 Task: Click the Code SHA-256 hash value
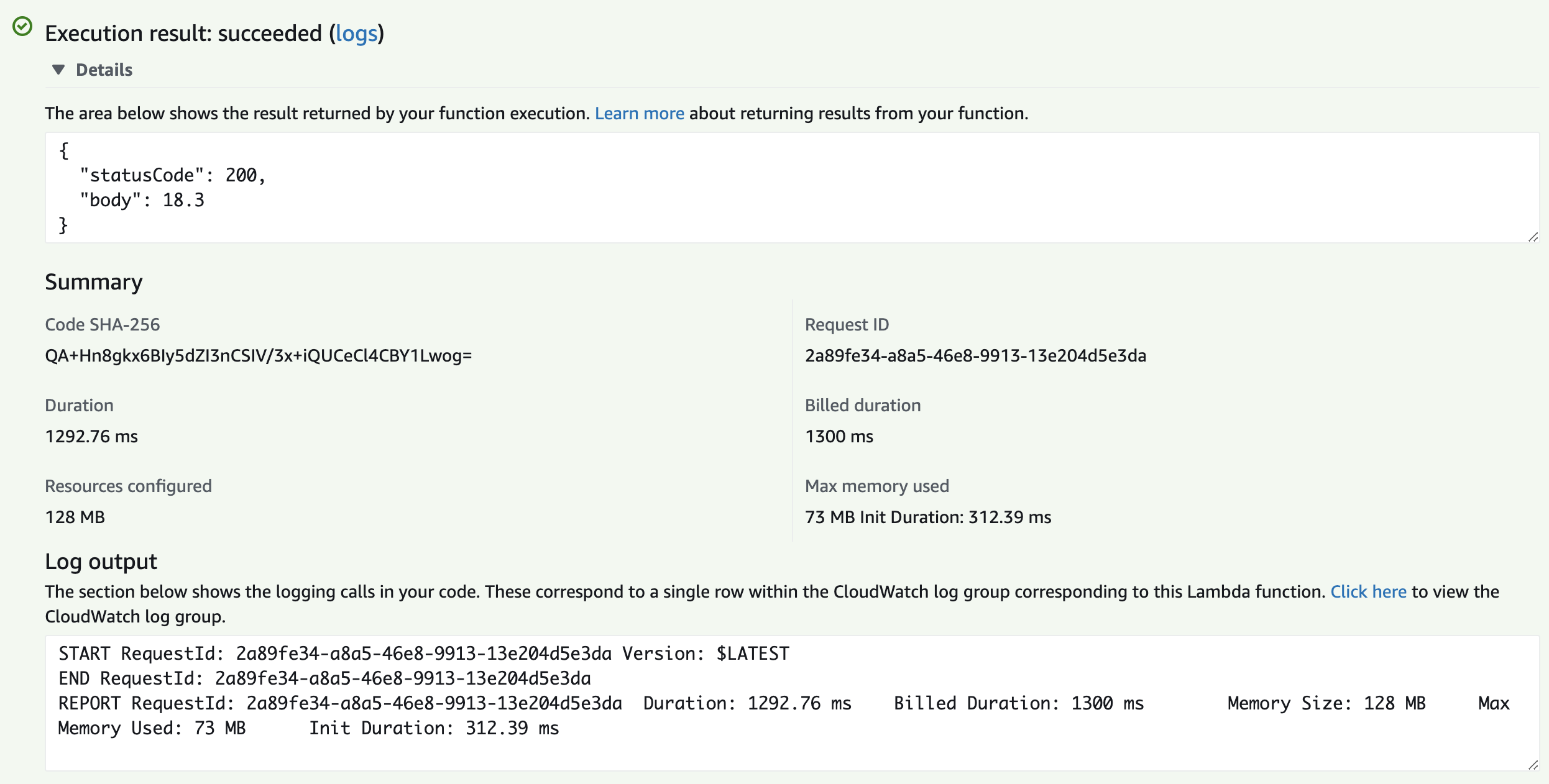(259, 355)
